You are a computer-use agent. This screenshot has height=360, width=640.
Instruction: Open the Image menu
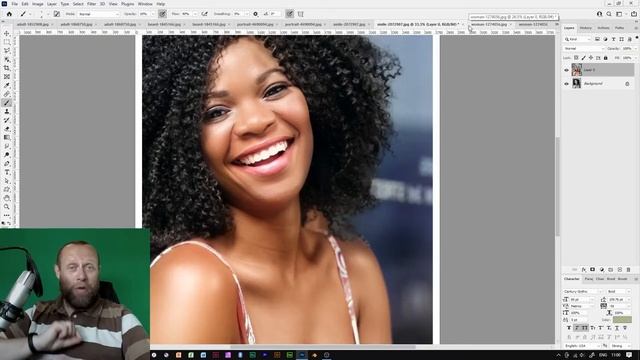(38, 4)
